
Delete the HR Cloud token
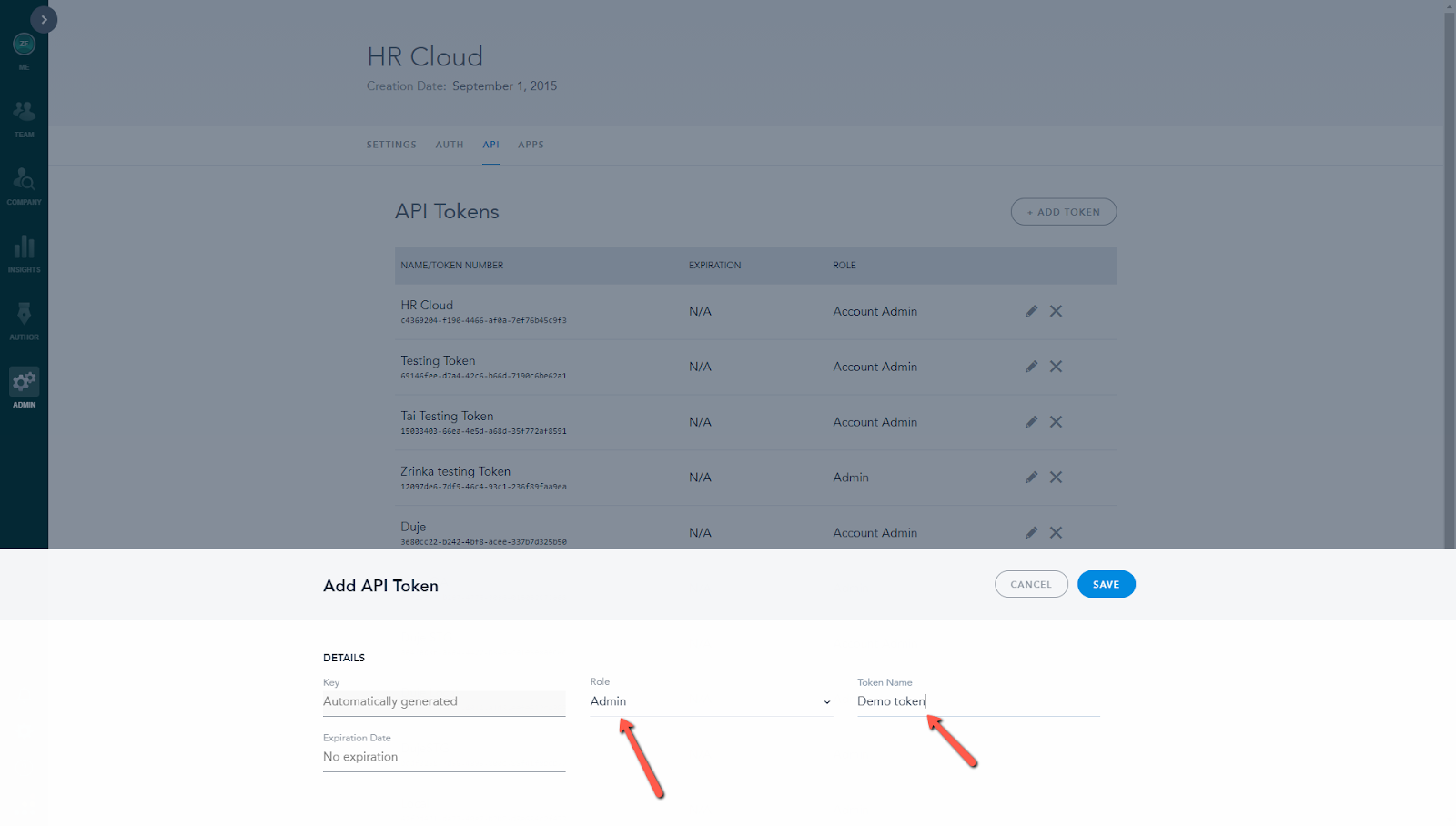tap(1056, 311)
